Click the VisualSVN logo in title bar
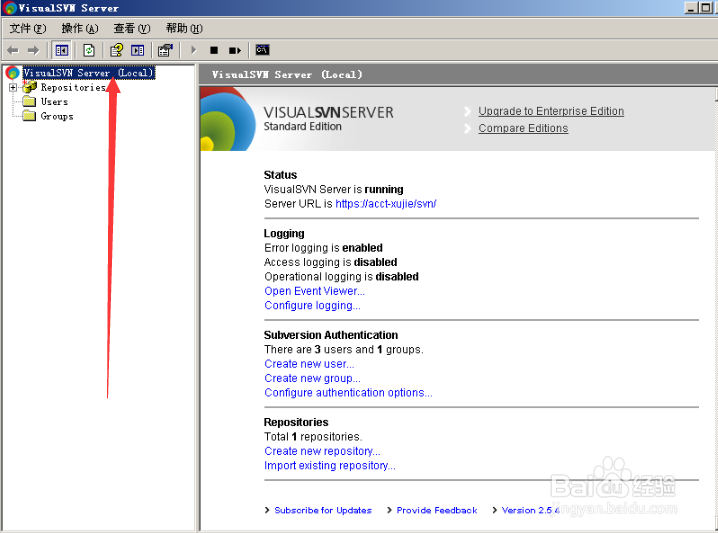Screen dimensions: 718x533 9,8
